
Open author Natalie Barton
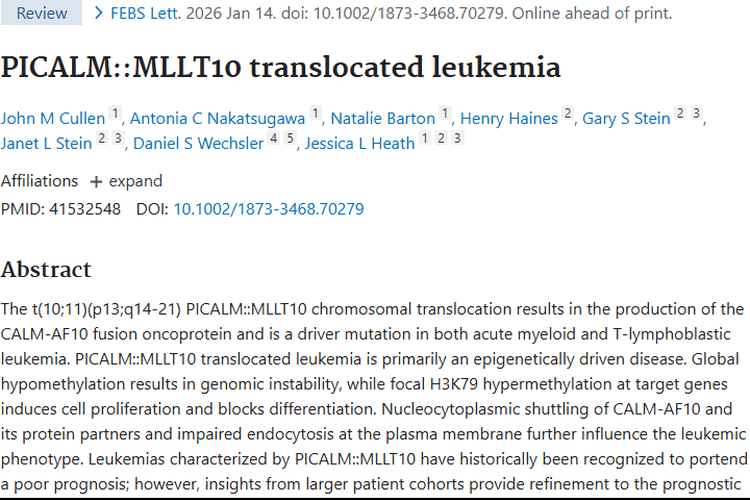383,118
